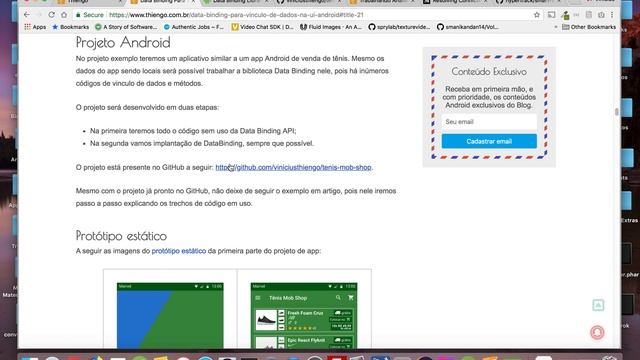View site info via the Secure padlock
Image resolution: width=640 pixels, height=360 pixels.
click(x=89, y=15)
